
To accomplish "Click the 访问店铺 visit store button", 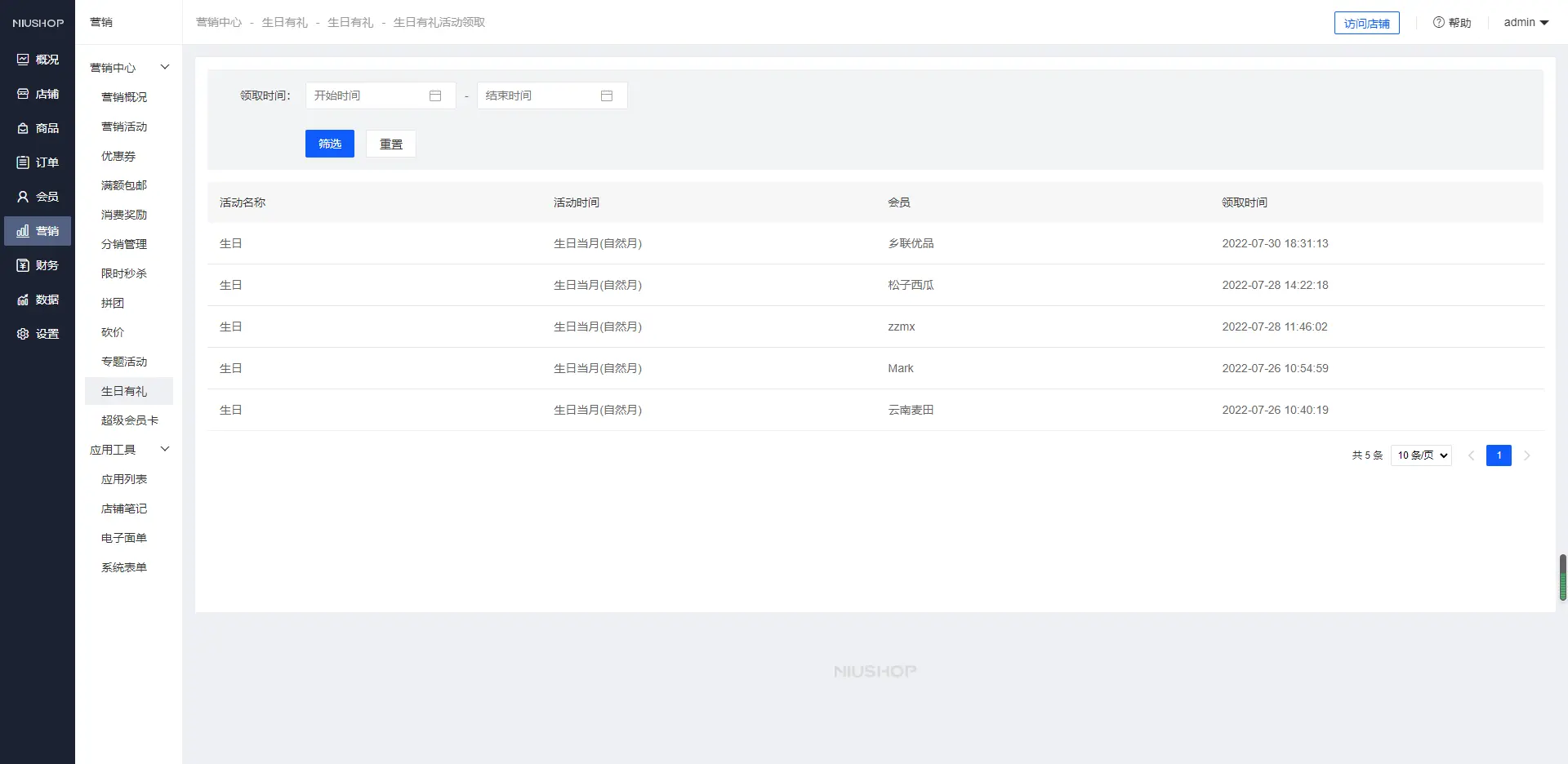I will [x=1366, y=24].
